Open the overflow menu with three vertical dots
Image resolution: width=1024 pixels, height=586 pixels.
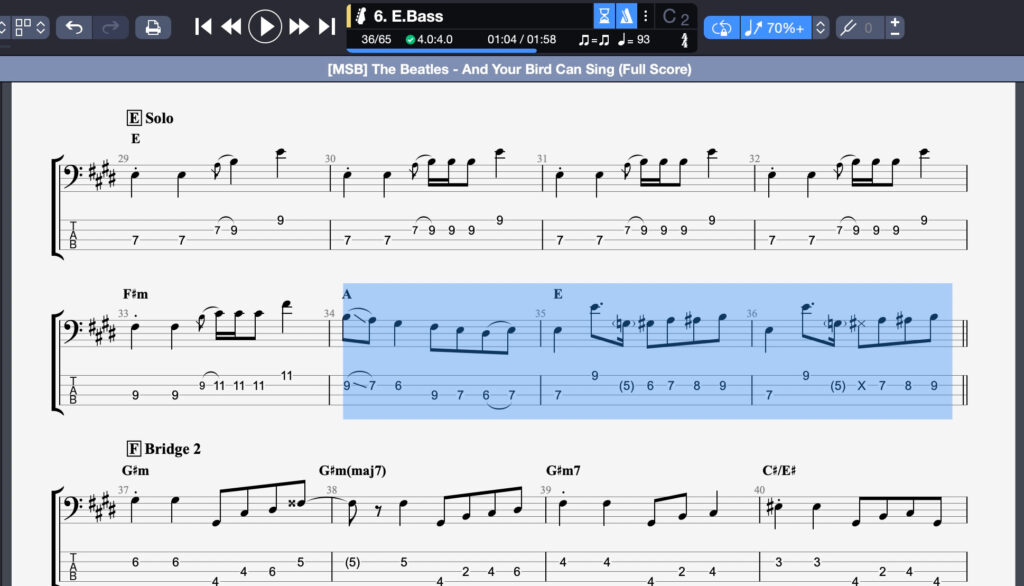644,15
